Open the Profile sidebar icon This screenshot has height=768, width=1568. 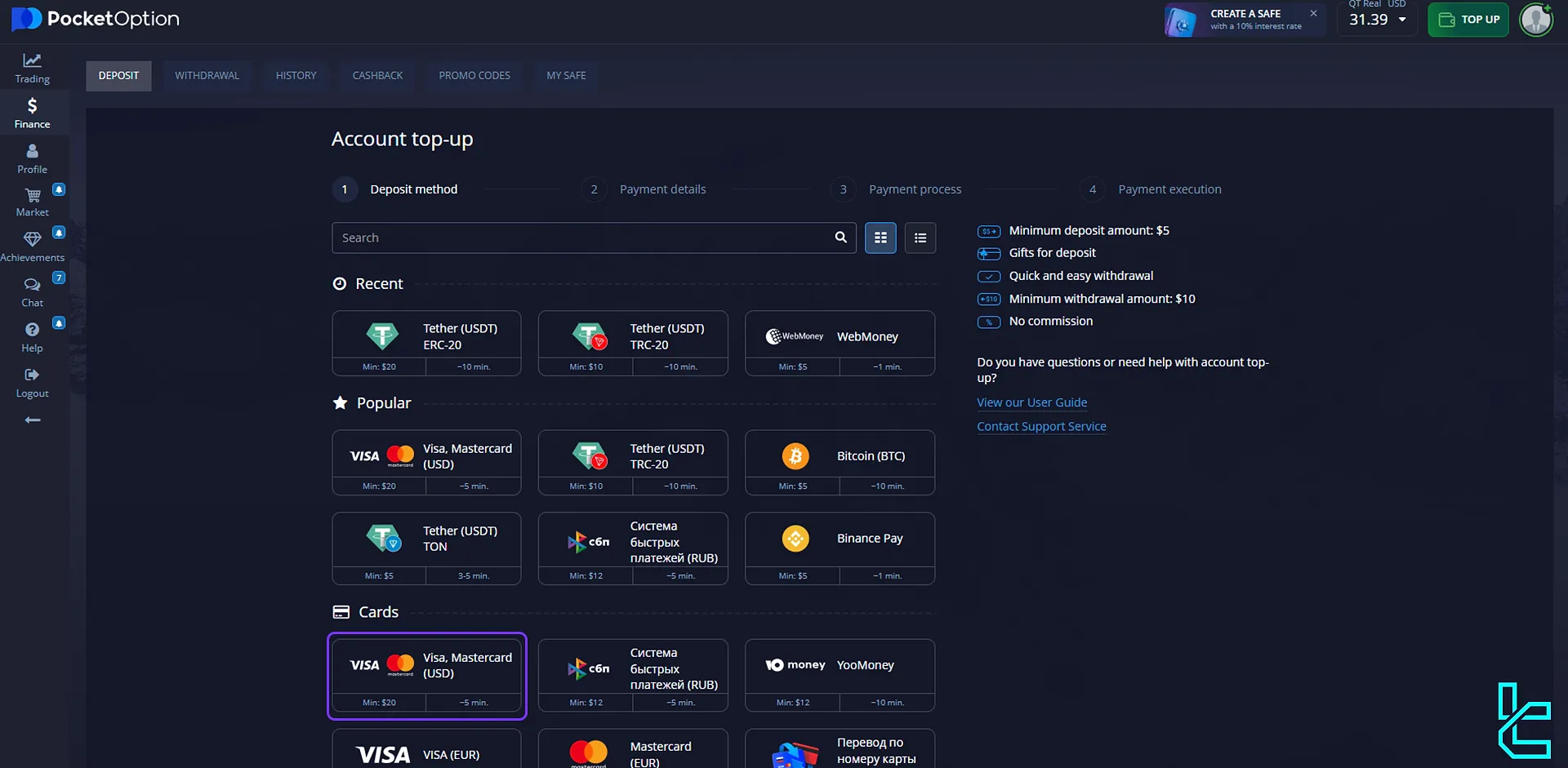tap(32, 151)
